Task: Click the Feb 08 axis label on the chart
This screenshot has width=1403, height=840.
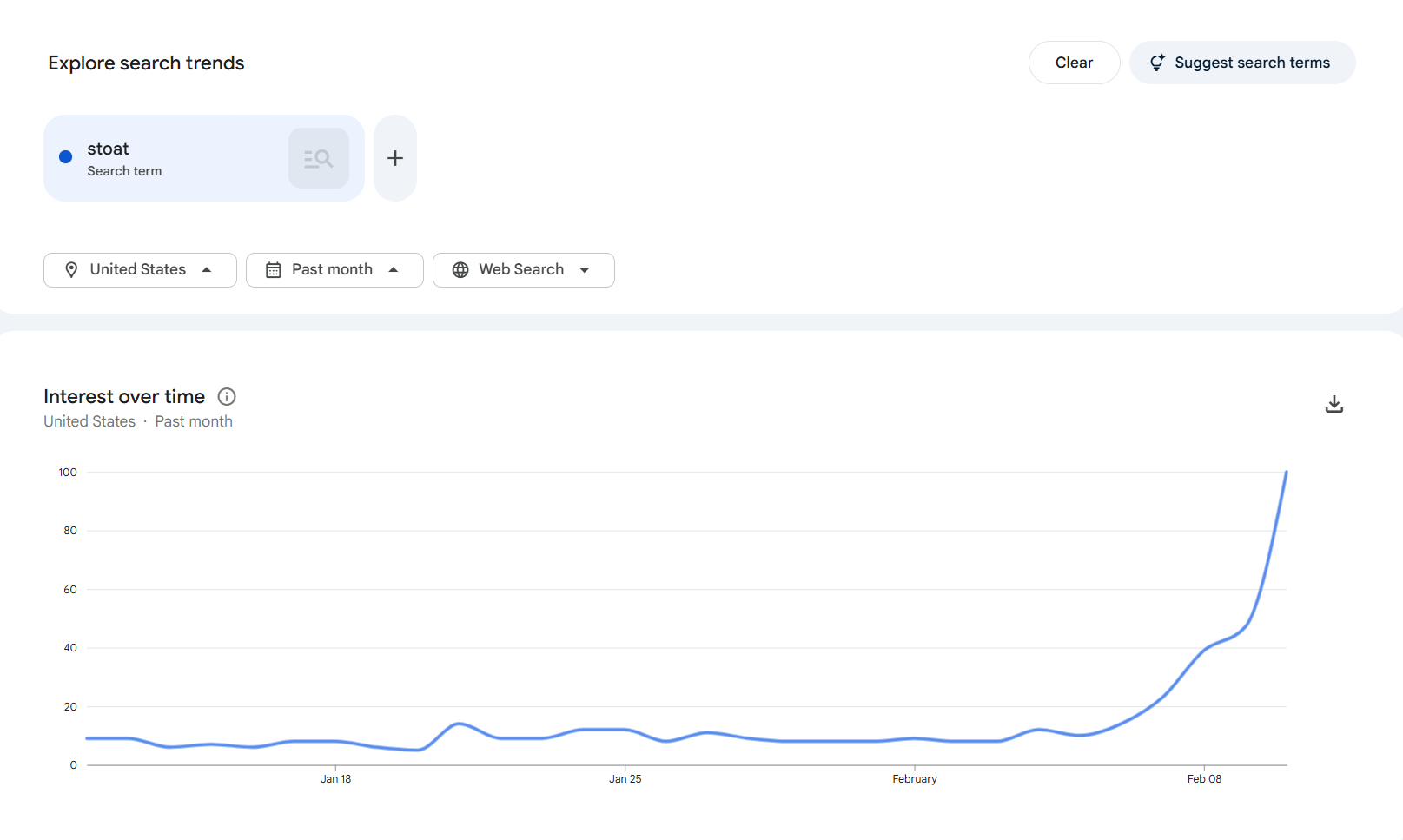Action: 1204,778
